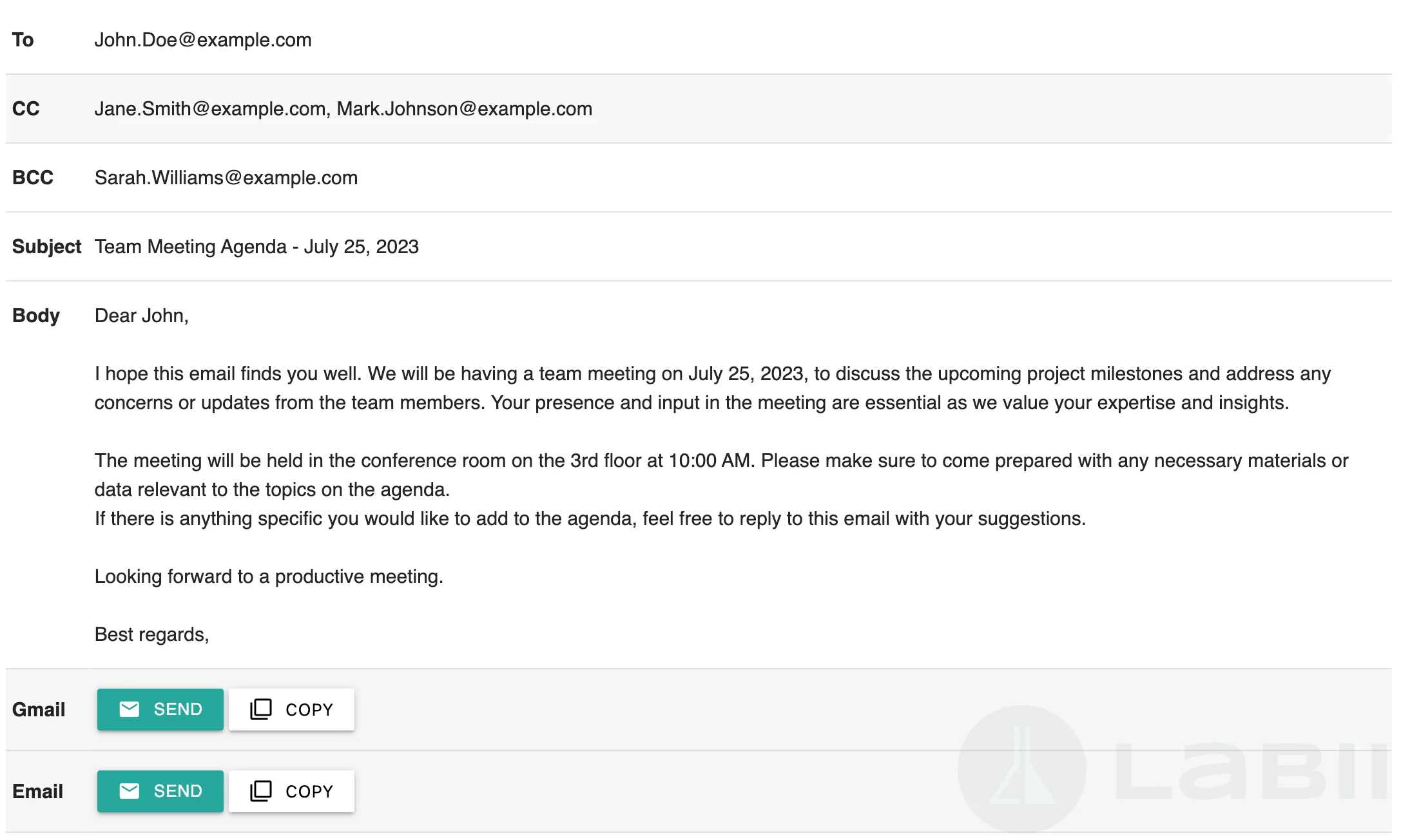
Task: Click the copy icon in the Gmail row
Action: [261, 709]
